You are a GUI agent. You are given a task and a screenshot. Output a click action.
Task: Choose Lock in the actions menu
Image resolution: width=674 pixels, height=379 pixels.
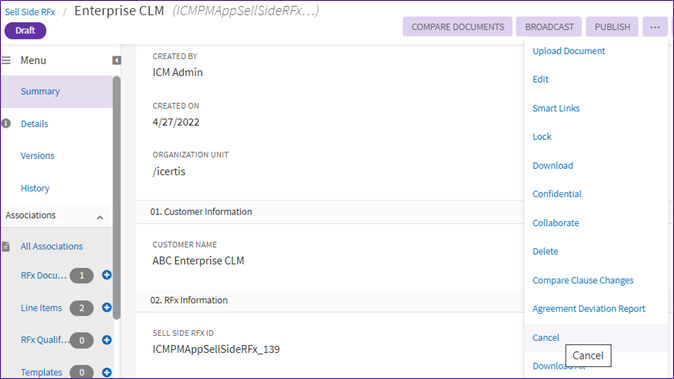pyautogui.click(x=542, y=137)
